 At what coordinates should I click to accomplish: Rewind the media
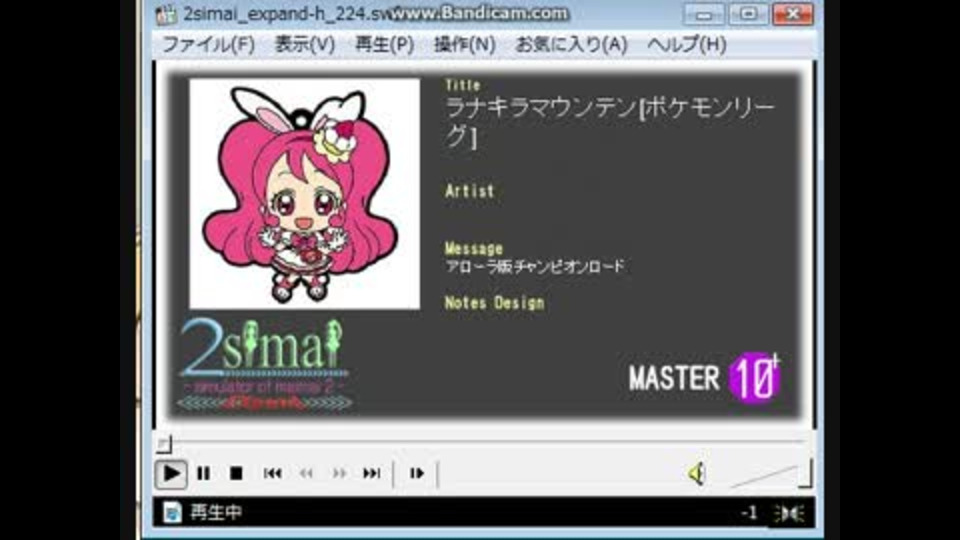pyautogui.click(x=306, y=473)
